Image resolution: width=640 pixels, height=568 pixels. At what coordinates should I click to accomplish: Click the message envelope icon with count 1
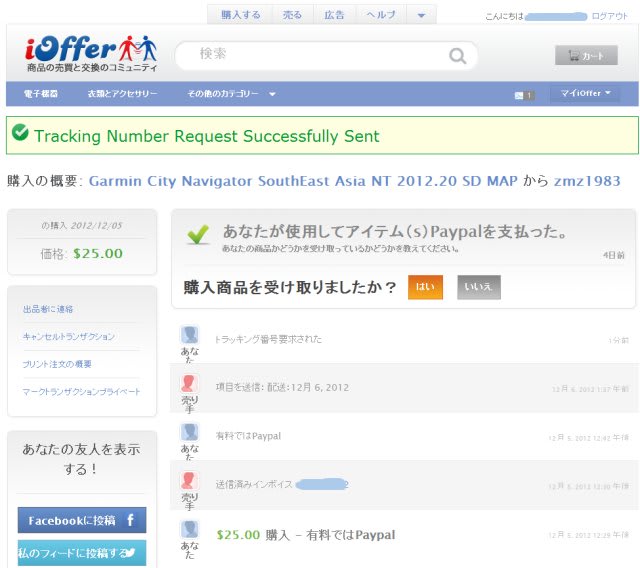(524, 95)
